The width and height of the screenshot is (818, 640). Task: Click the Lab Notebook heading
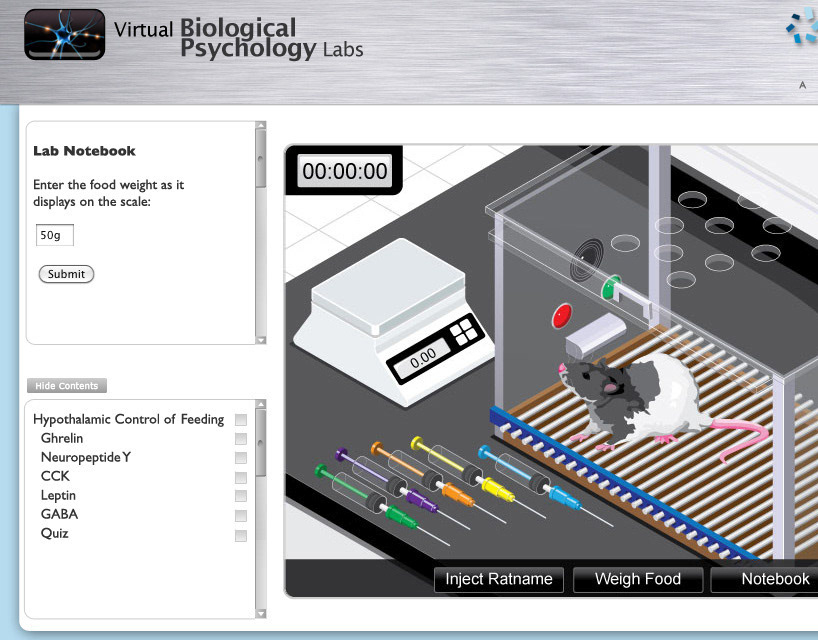point(84,151)
